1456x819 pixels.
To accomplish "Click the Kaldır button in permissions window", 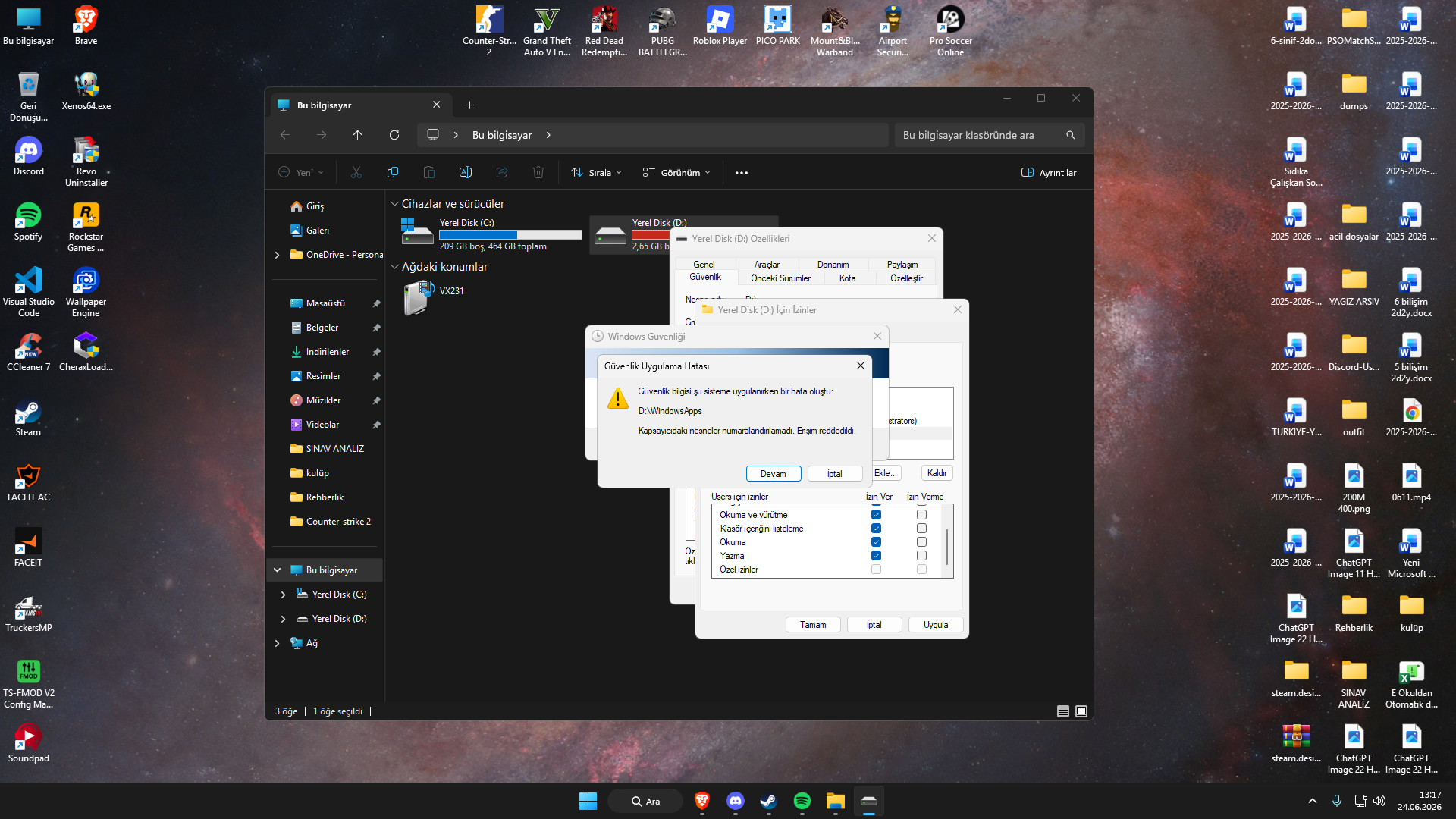I will coord(937,473).
